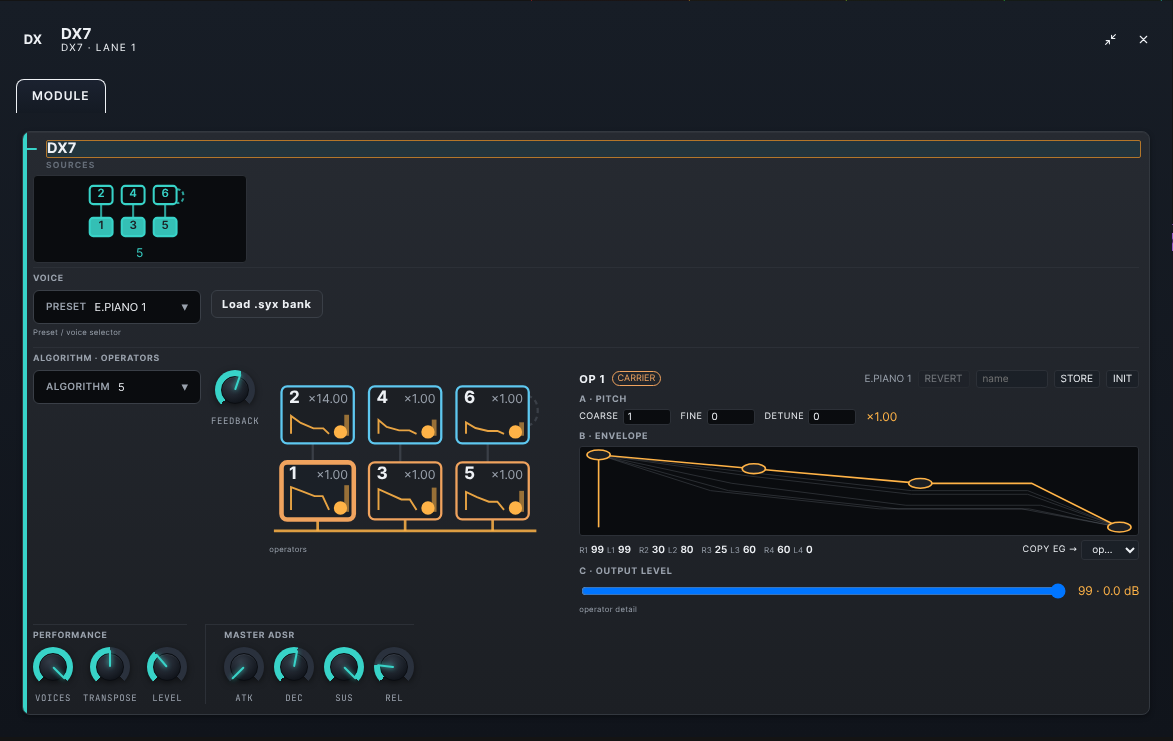Click the STORE button

[x=1076, y=378]
